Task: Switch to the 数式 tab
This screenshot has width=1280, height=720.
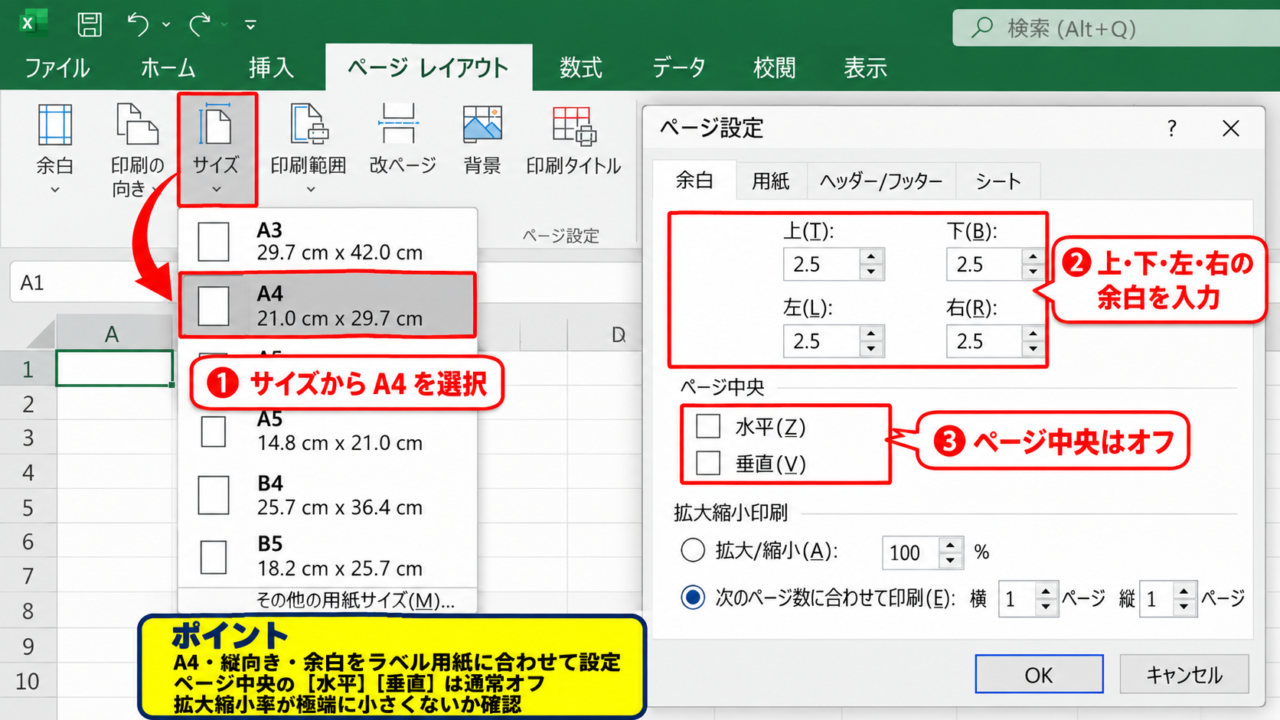Action: pyautogui.click(x=580, y=68)
